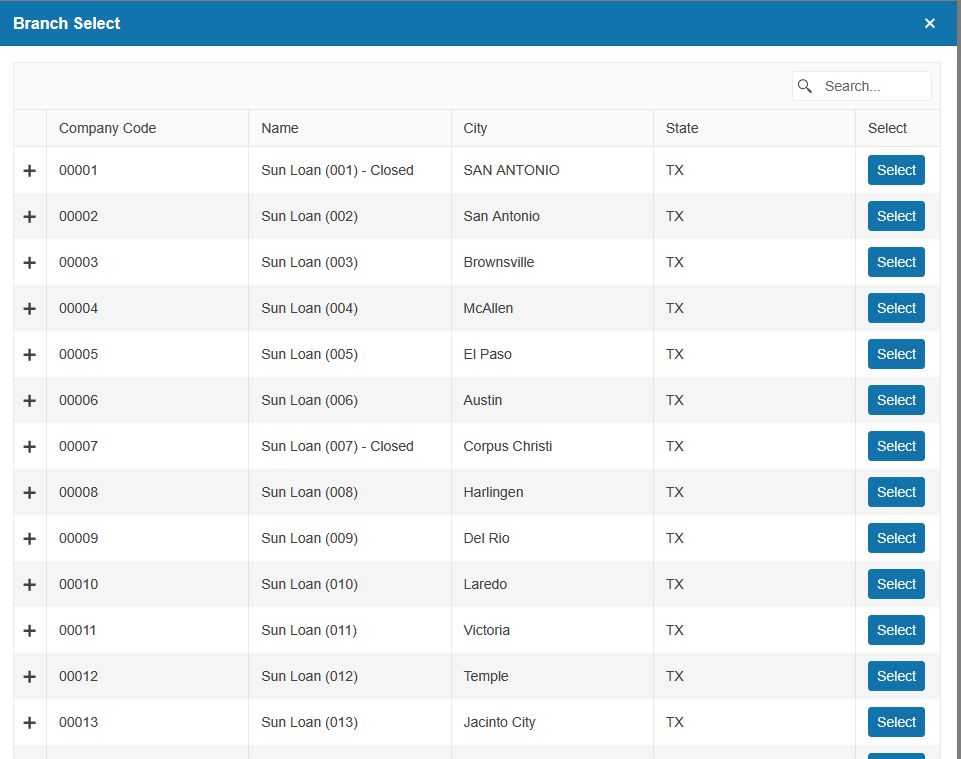Click company code 00010 cell
This screenshot has height=759, width=961.
tap(148, 584)
